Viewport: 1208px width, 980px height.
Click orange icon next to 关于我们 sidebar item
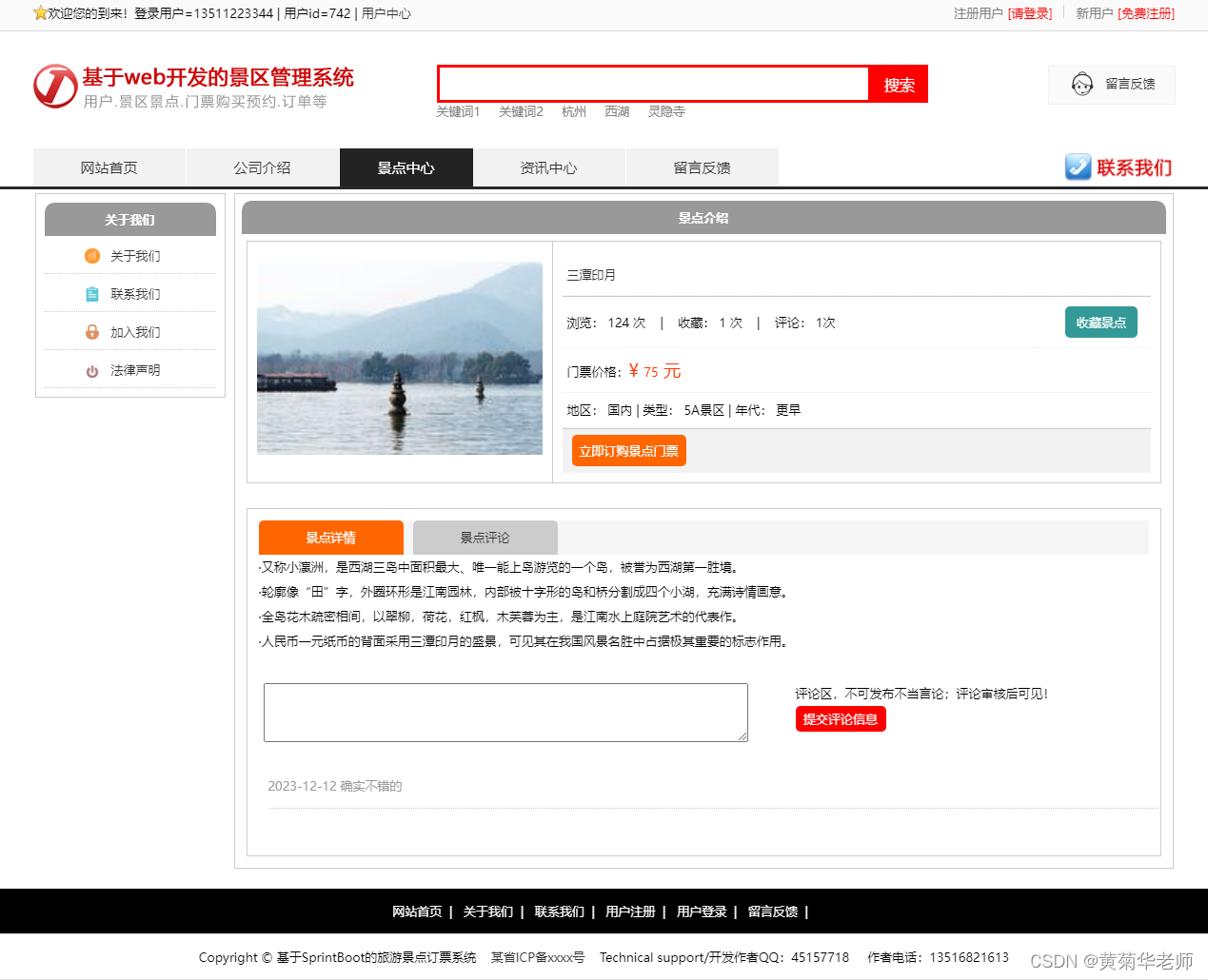tap(92, 256)
